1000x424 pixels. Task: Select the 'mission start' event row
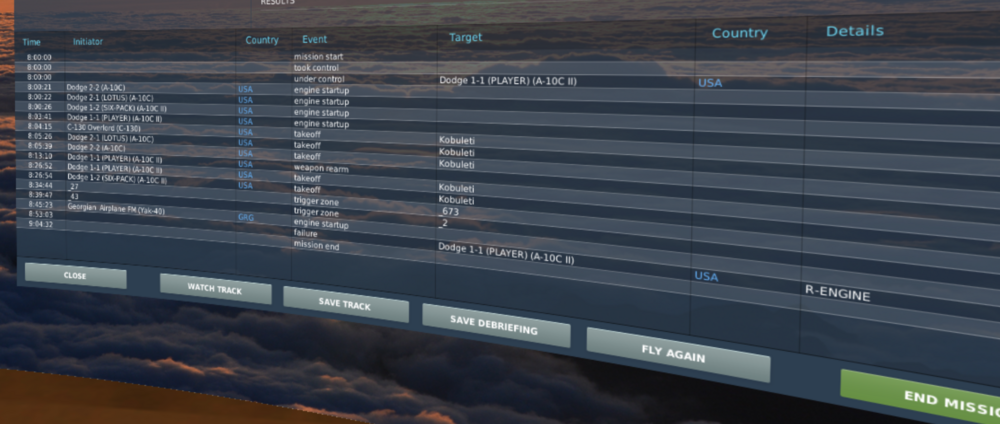click(x=318, y=57)
